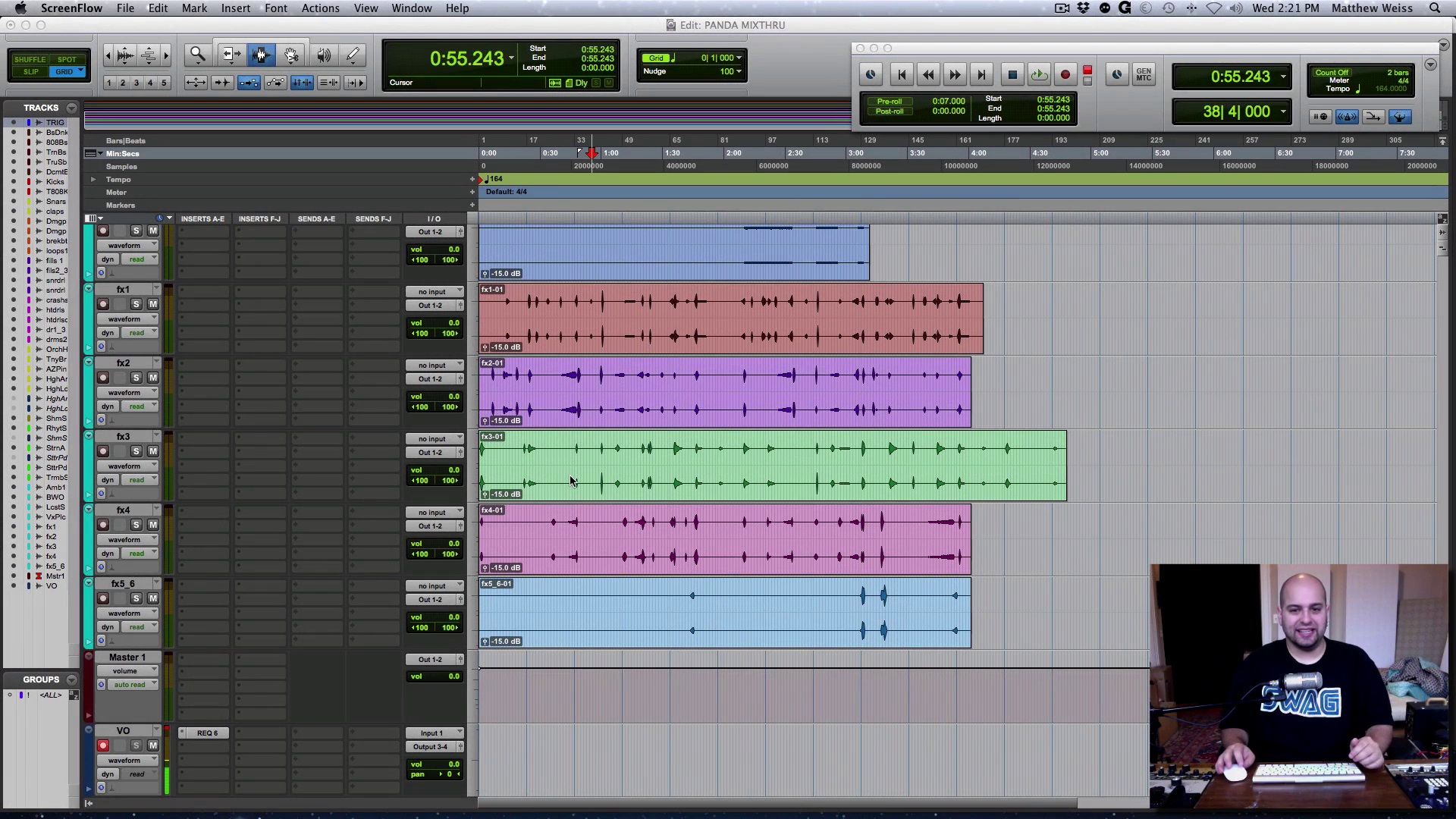
Task: Select the Scrubber speaker tool
Action: (x=323, y=55)
